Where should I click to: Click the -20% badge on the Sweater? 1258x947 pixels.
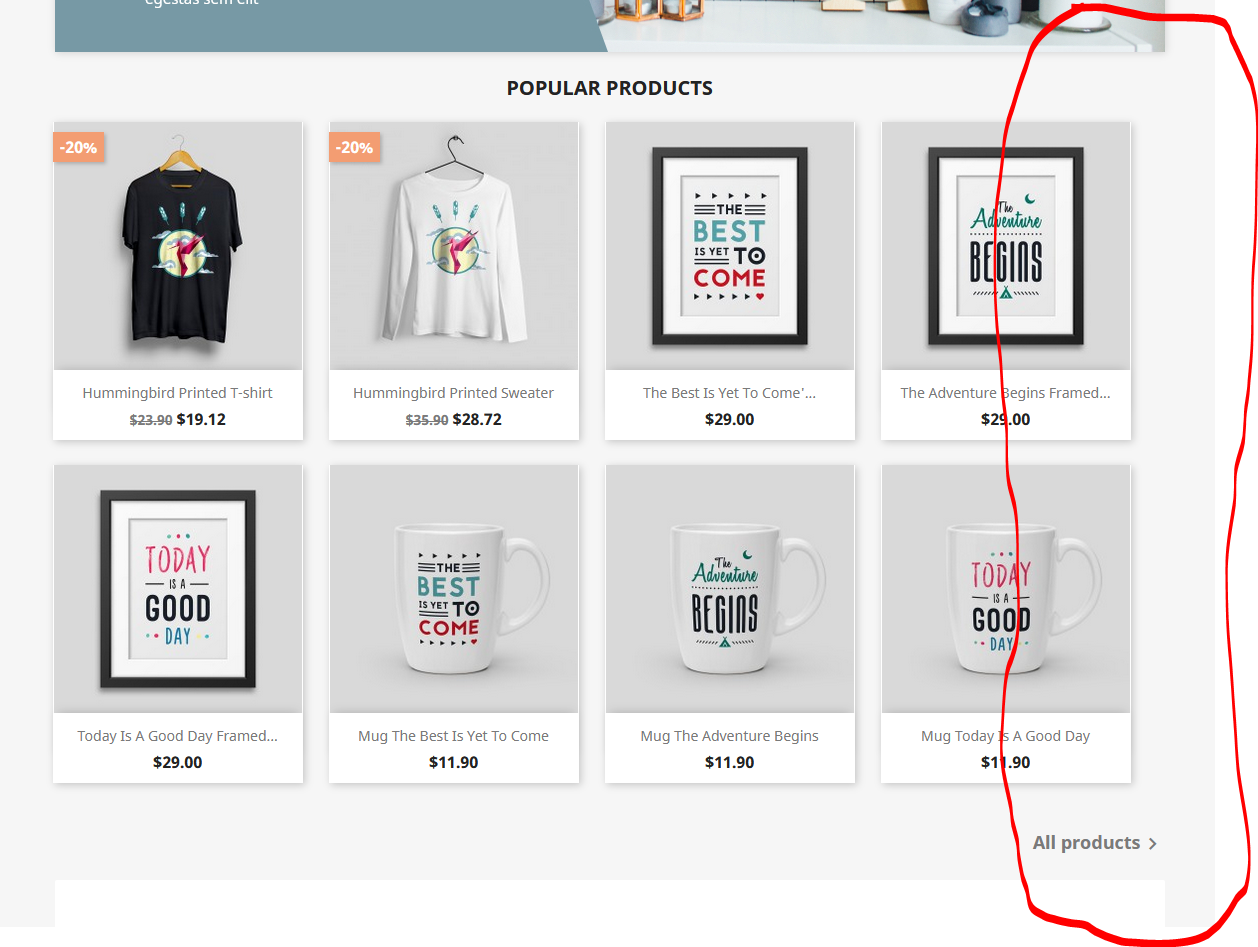point(354,147)
